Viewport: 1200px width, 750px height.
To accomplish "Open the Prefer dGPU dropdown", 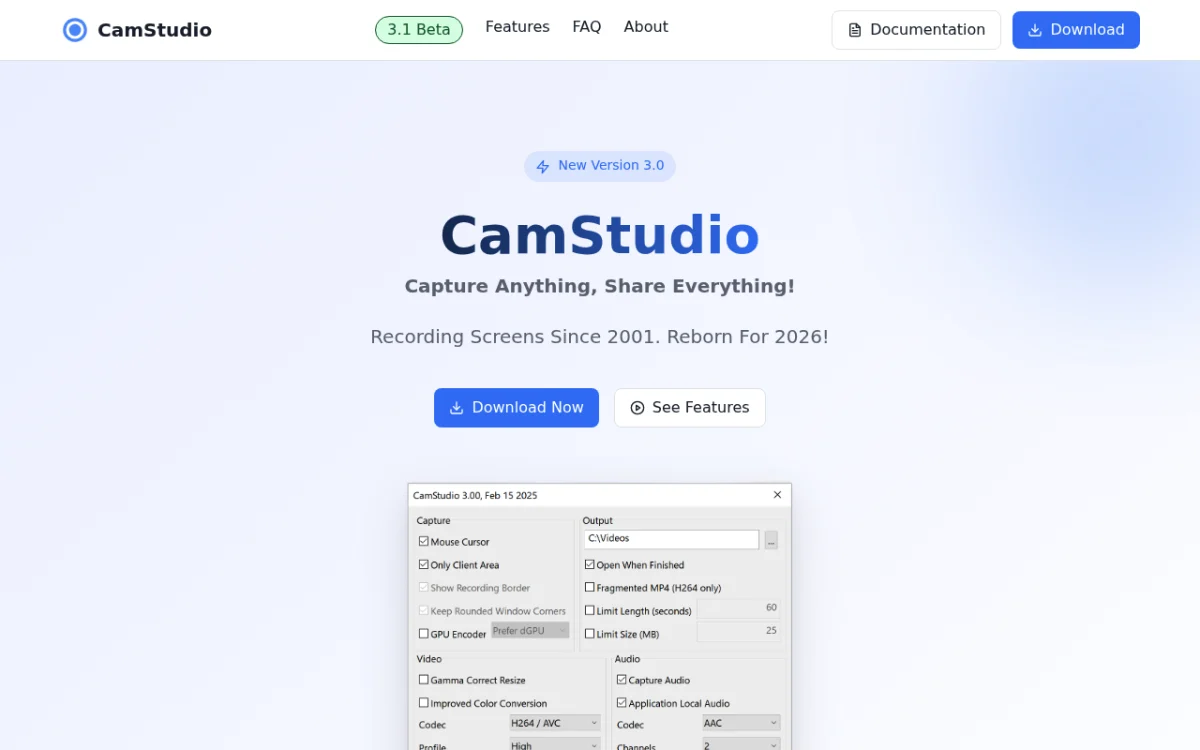I will pyautogui.click(x=530, y=631).
